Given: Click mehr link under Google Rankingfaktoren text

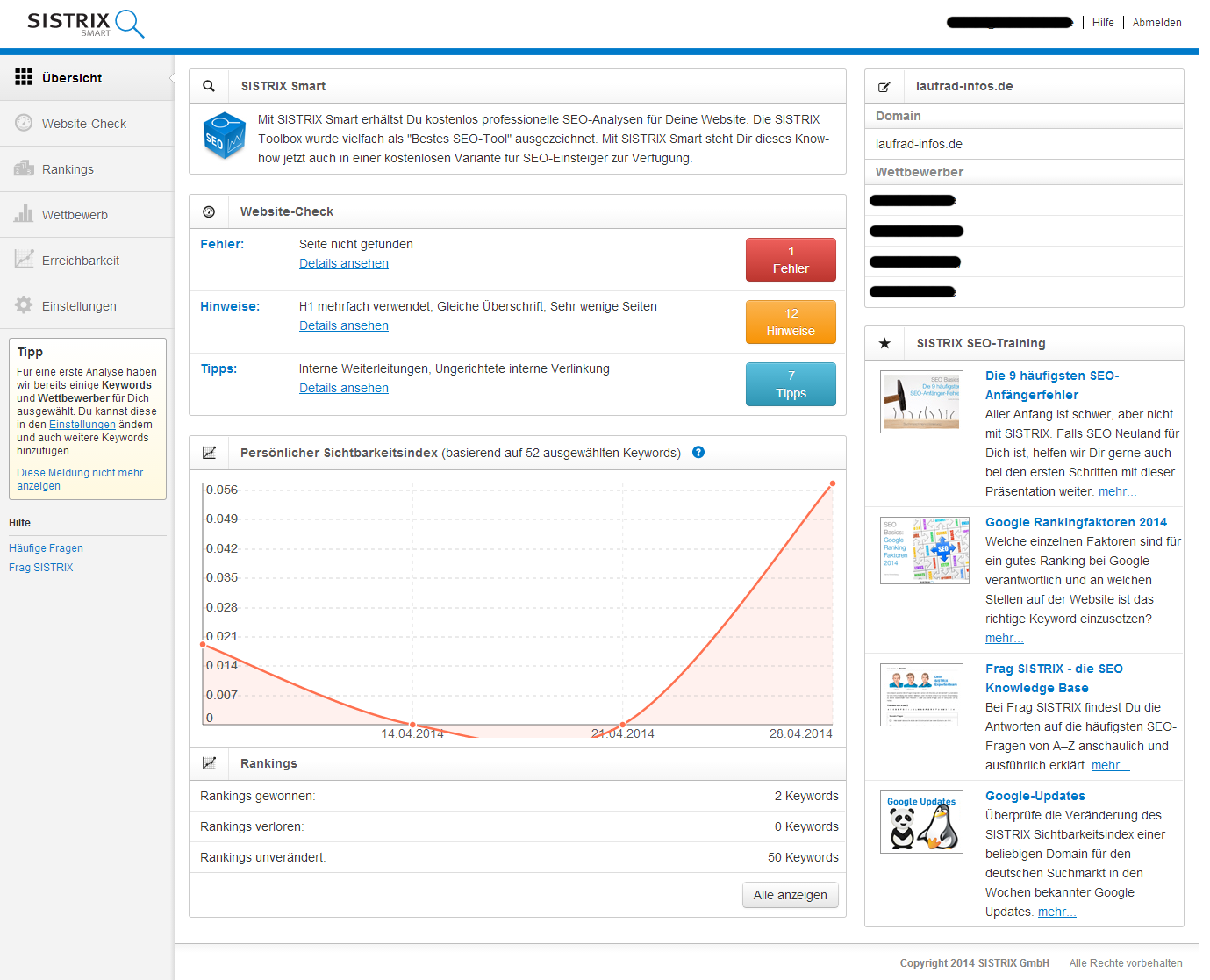Looking at the screenshot, I should click(1004, 638).
